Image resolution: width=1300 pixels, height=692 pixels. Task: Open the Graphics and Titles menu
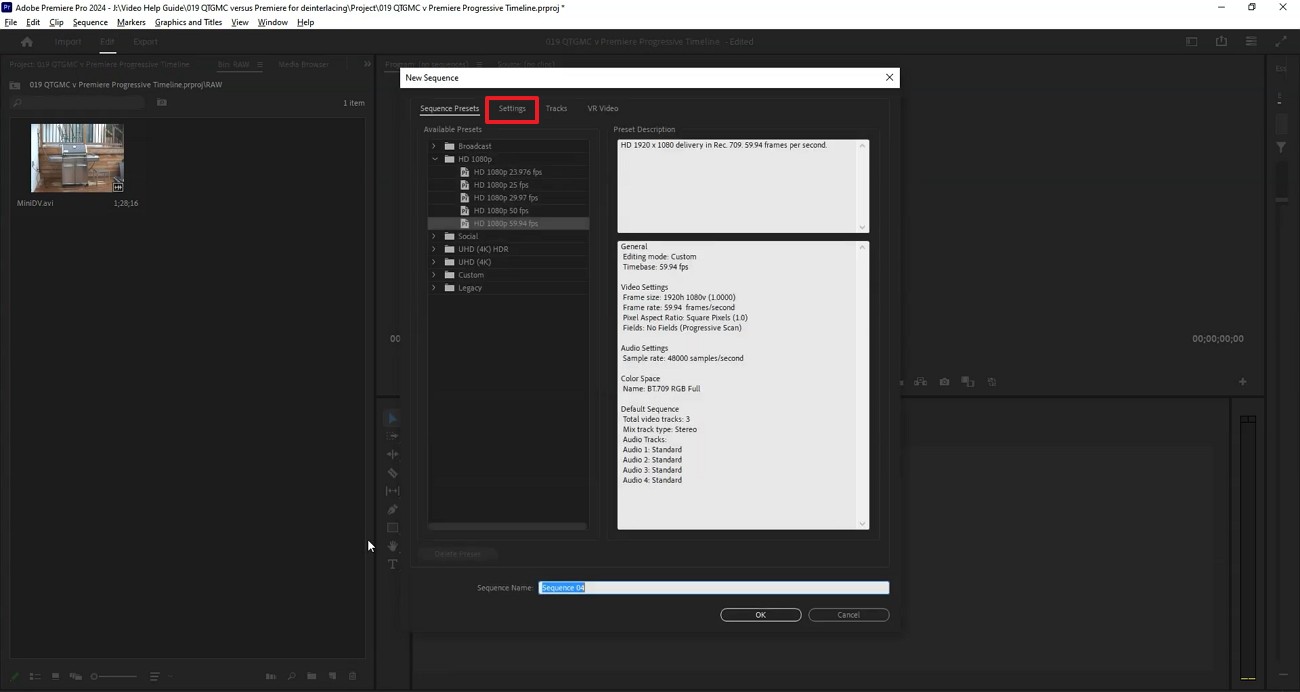pos(188,22)
